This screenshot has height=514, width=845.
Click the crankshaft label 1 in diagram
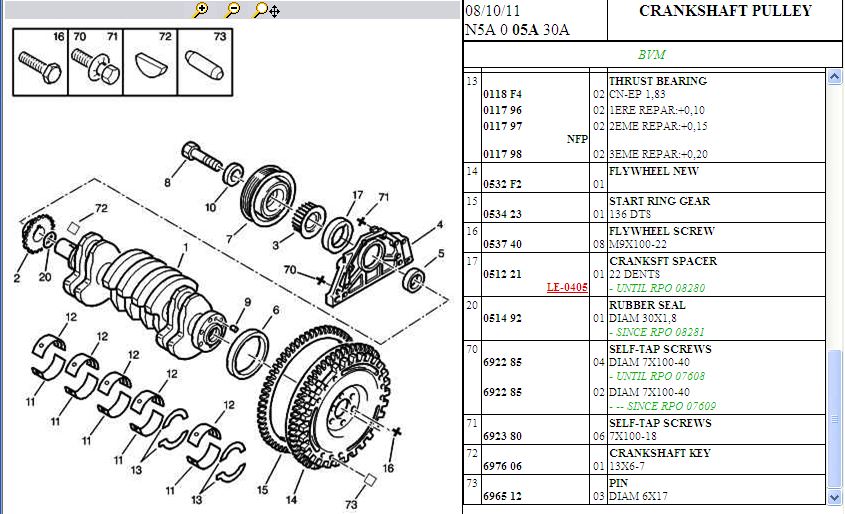pos(184,246)
